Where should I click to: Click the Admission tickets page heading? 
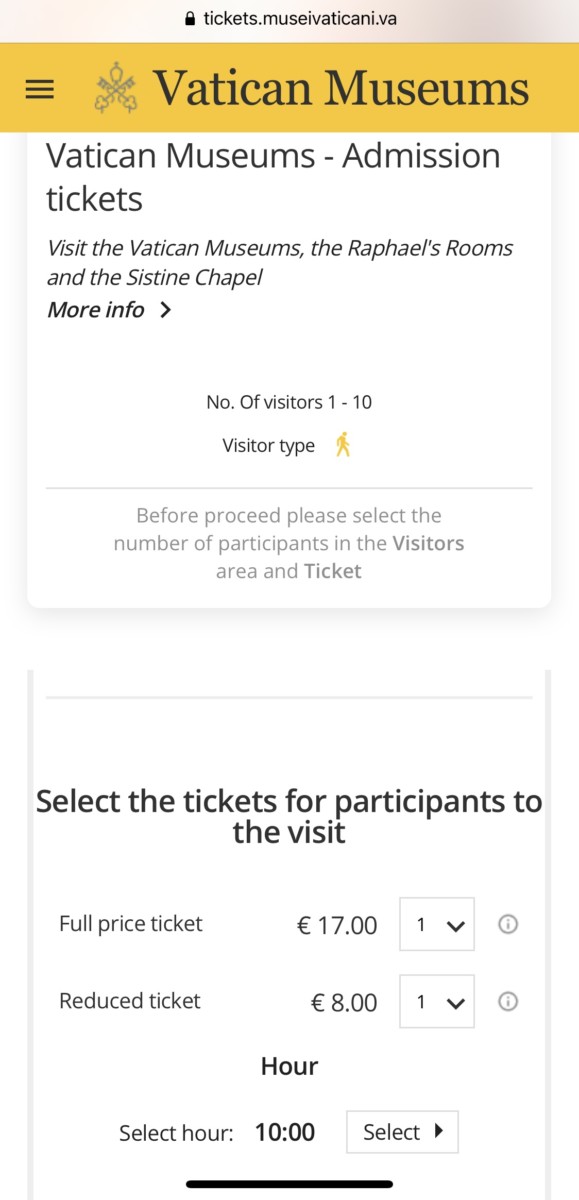pyautogui.click(x=273, y=177)
